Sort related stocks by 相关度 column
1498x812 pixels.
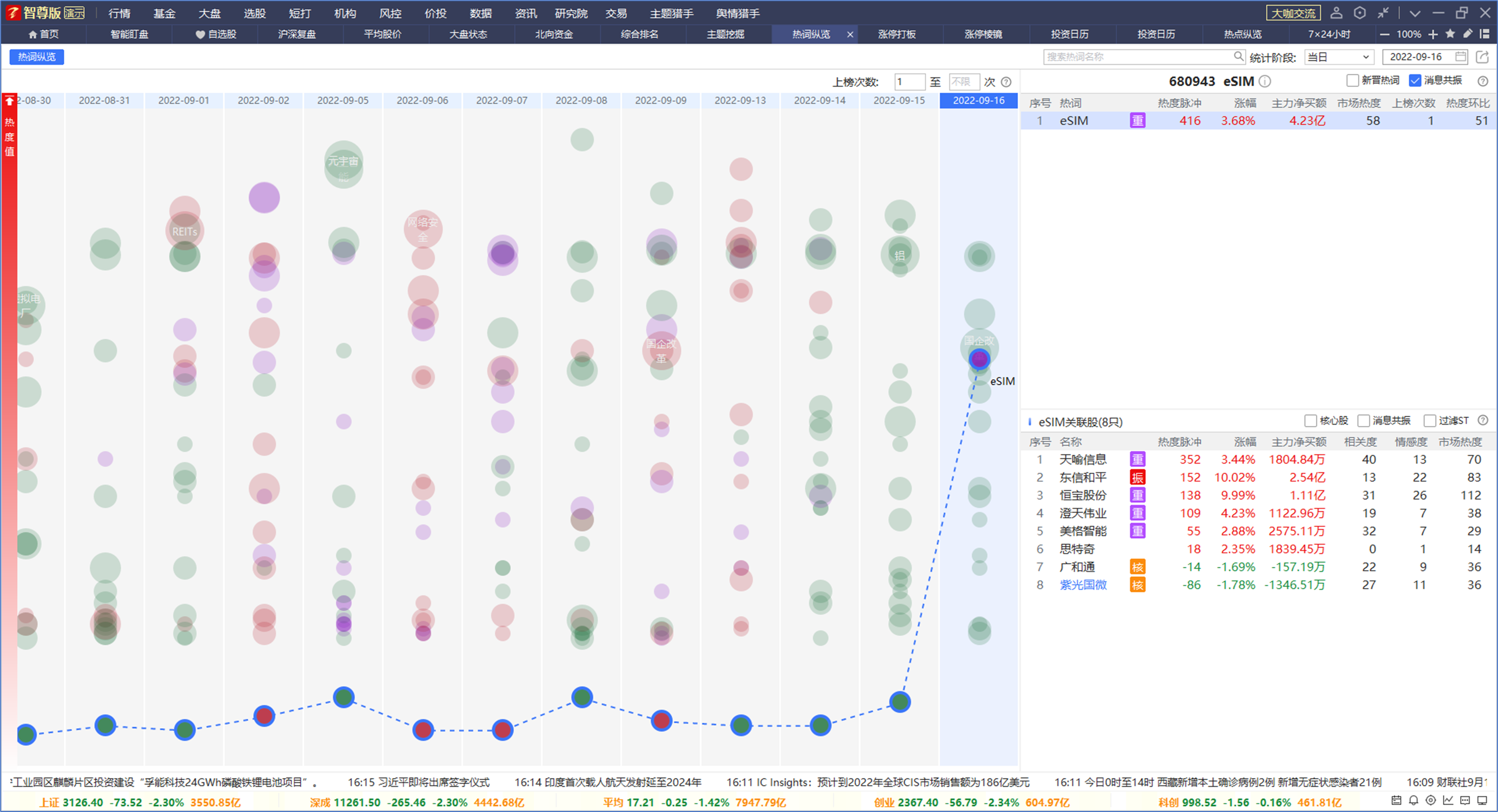pos(1360,442)
